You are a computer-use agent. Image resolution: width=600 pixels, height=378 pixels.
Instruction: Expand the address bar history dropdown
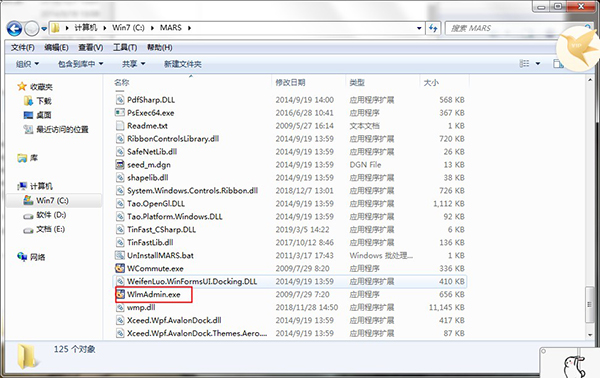pyautogui.click(x=419, y=28)
